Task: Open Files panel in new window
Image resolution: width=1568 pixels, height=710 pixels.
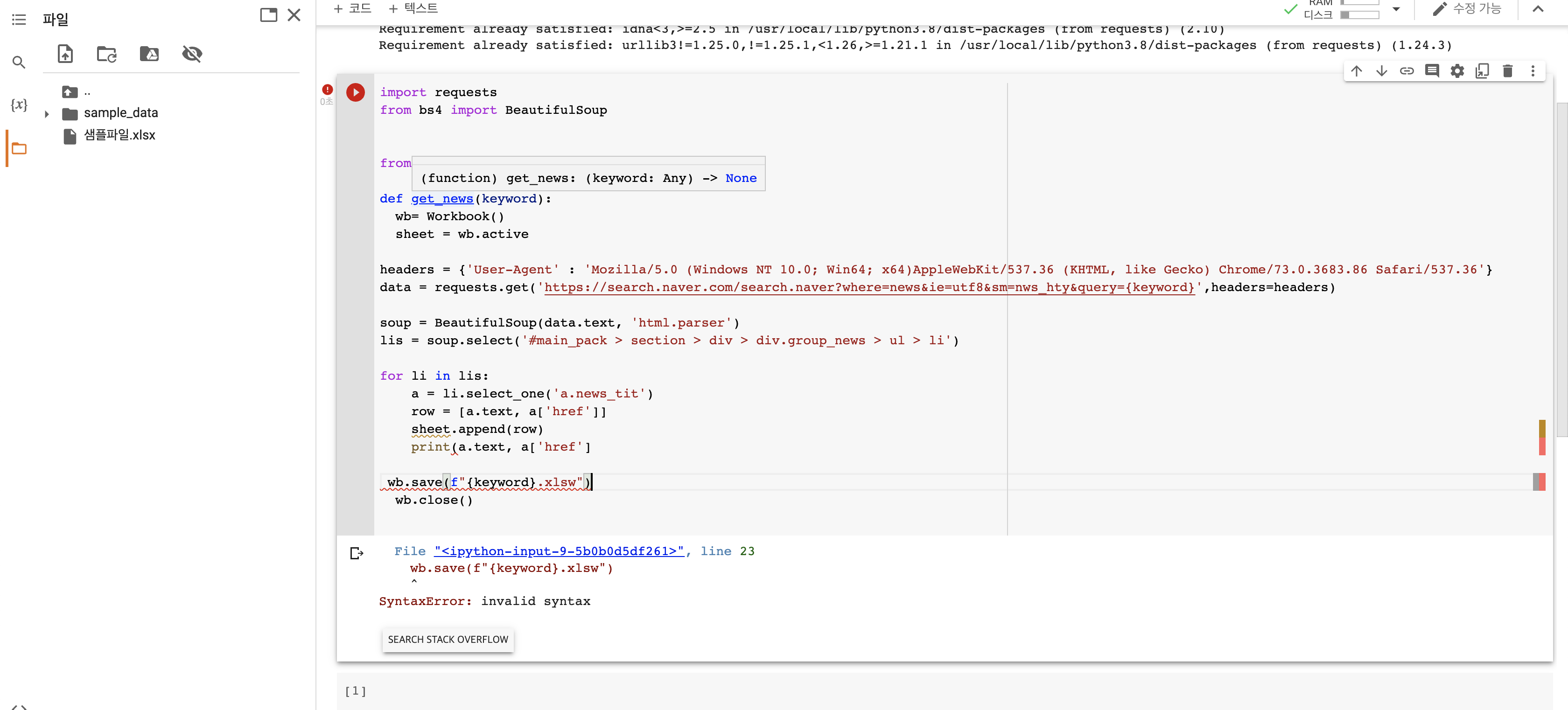Action: pyautogui.click(x=268, y=14)
